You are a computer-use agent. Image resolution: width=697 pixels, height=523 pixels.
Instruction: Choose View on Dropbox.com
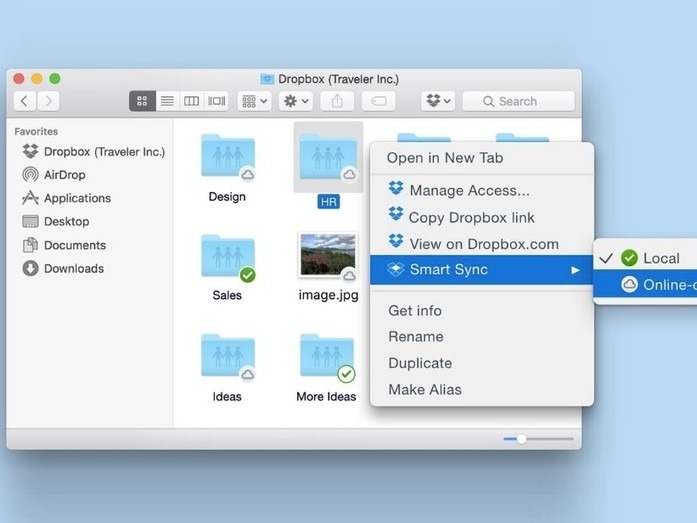click(x=482, y=244)
